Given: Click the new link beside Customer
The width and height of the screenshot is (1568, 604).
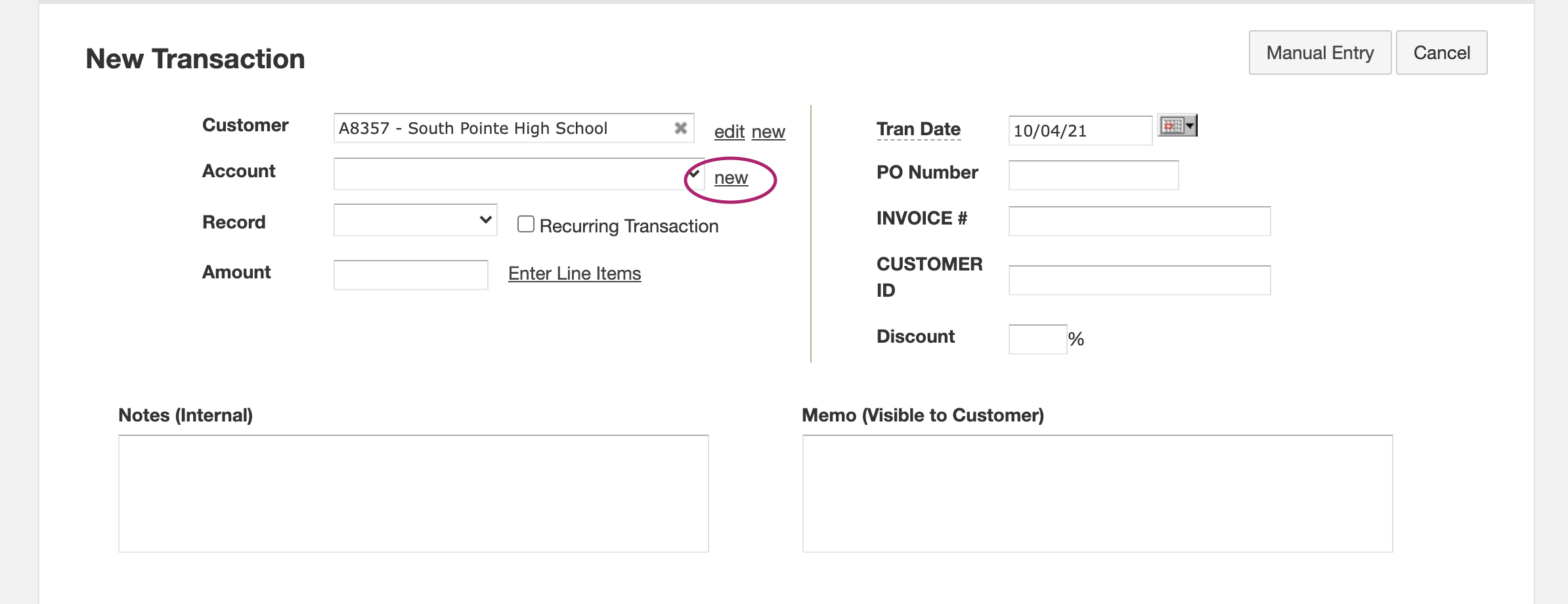Looking at the screenshot, I should 768,132.
